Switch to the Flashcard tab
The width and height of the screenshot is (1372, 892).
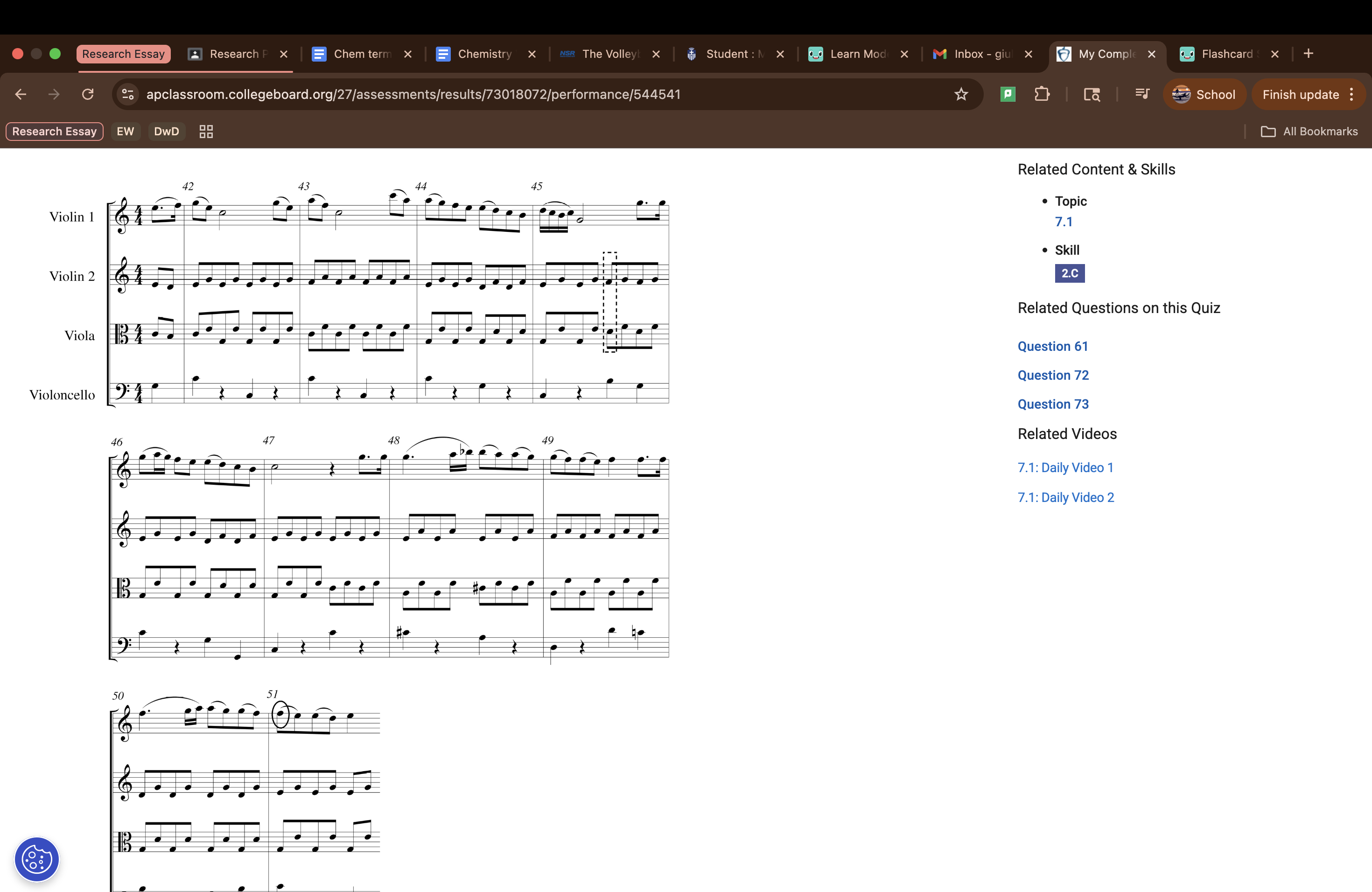pos(1226,54)
